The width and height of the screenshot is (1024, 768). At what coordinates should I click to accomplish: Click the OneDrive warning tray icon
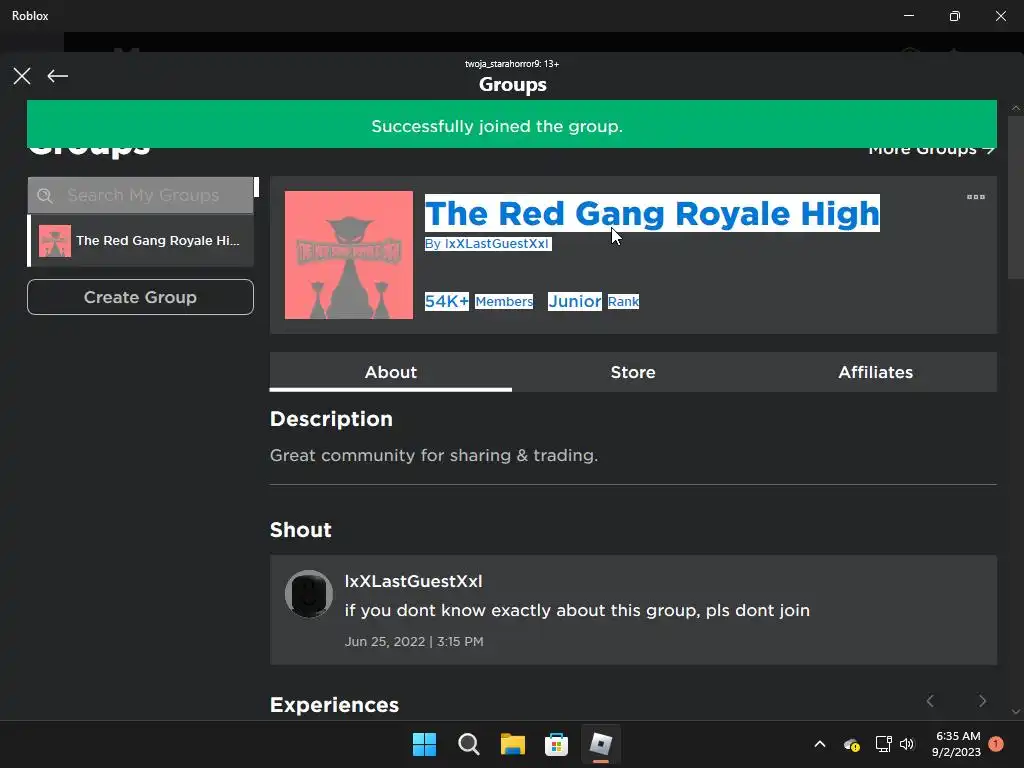pos(852,744)
